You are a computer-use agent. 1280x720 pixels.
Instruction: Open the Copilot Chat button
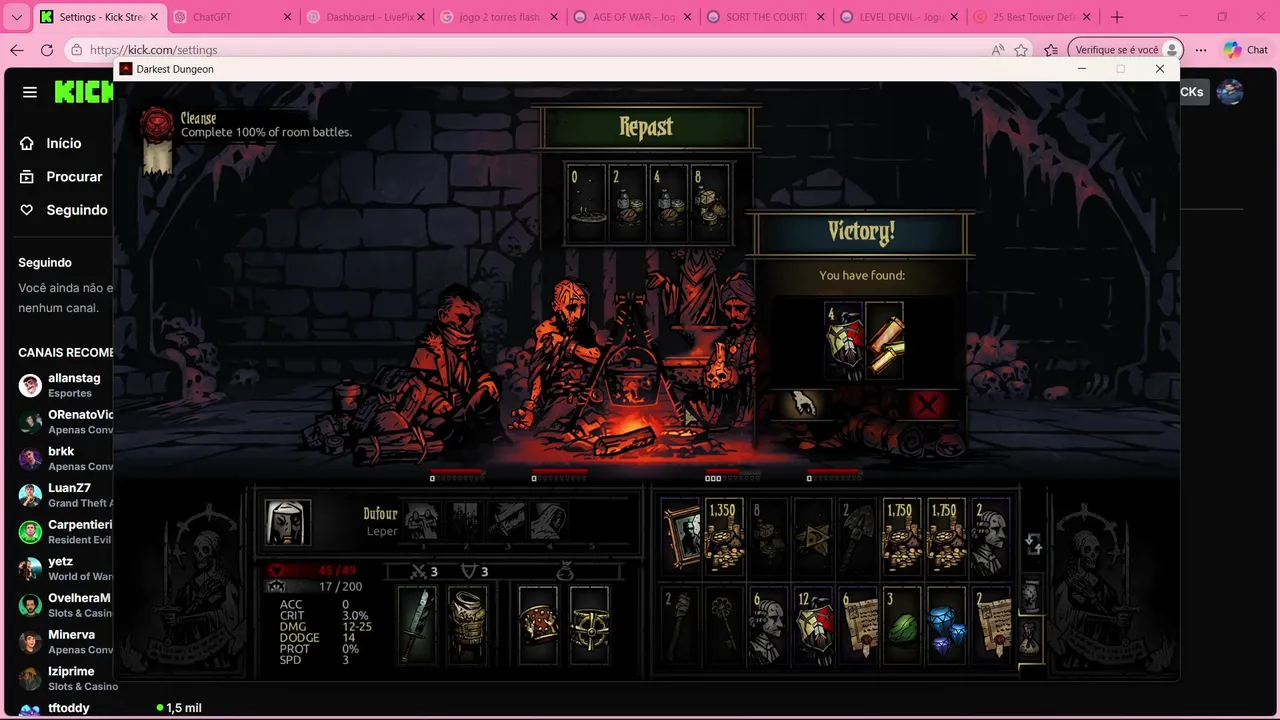click(1245, 50)
